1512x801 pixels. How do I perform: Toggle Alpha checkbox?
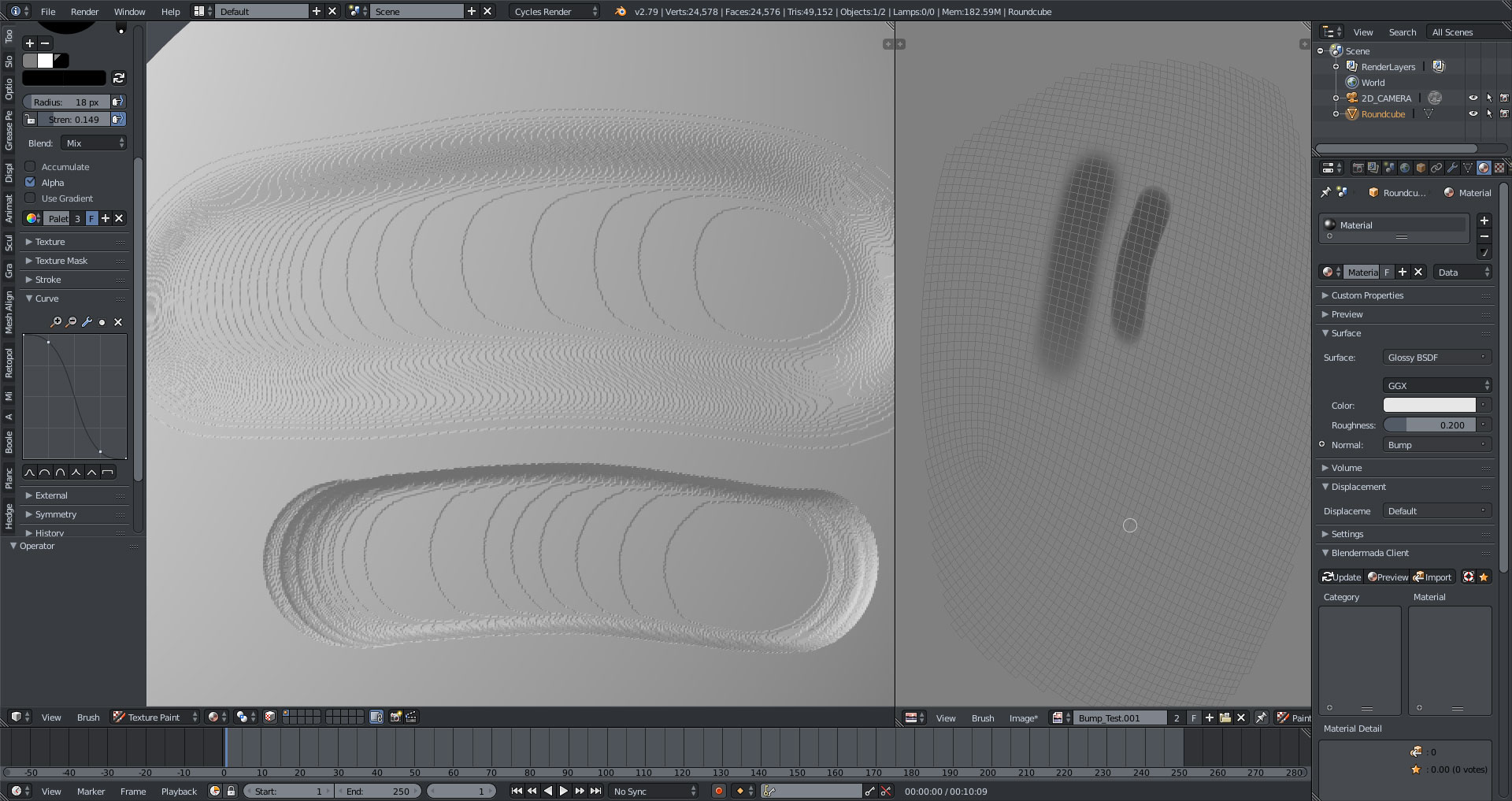[x=30, y=182]
